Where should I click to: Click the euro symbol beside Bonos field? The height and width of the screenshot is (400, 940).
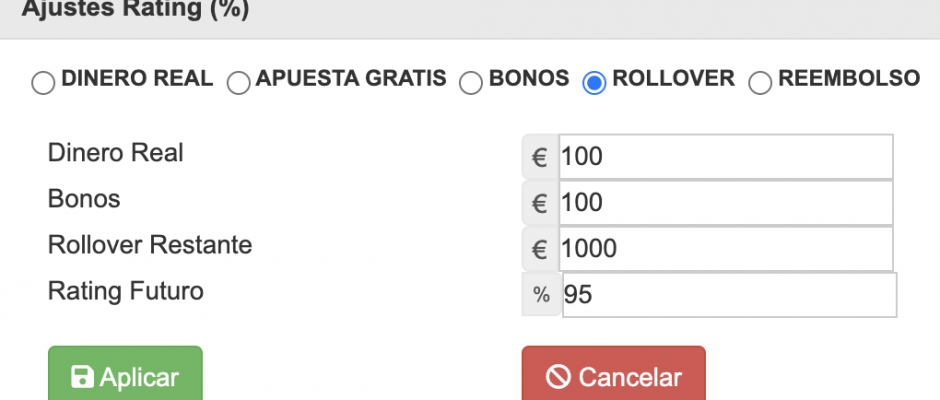540,203
